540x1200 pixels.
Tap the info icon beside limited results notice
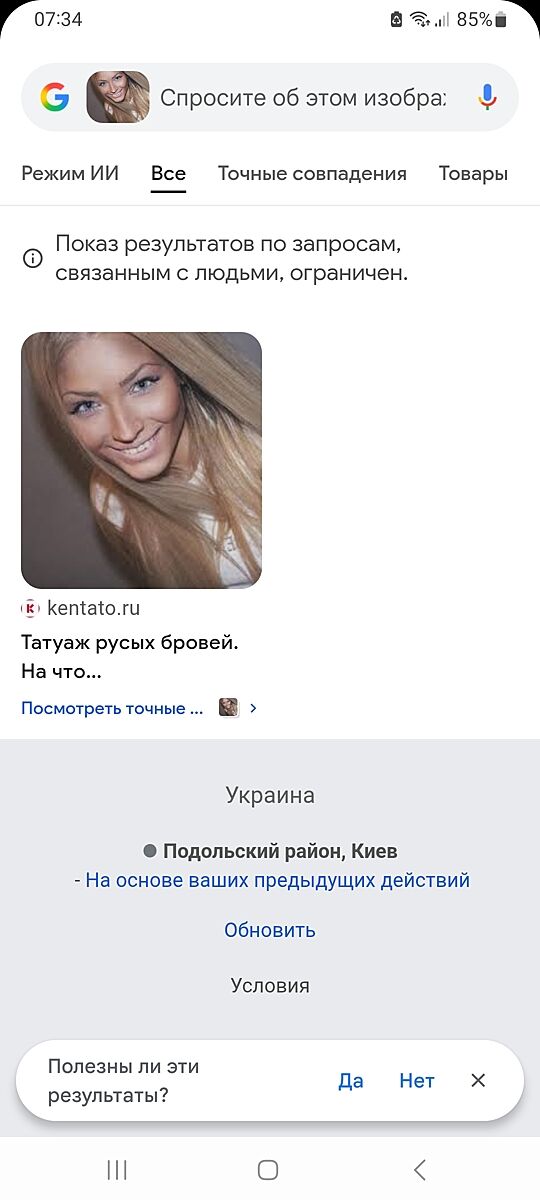[33, 259]
